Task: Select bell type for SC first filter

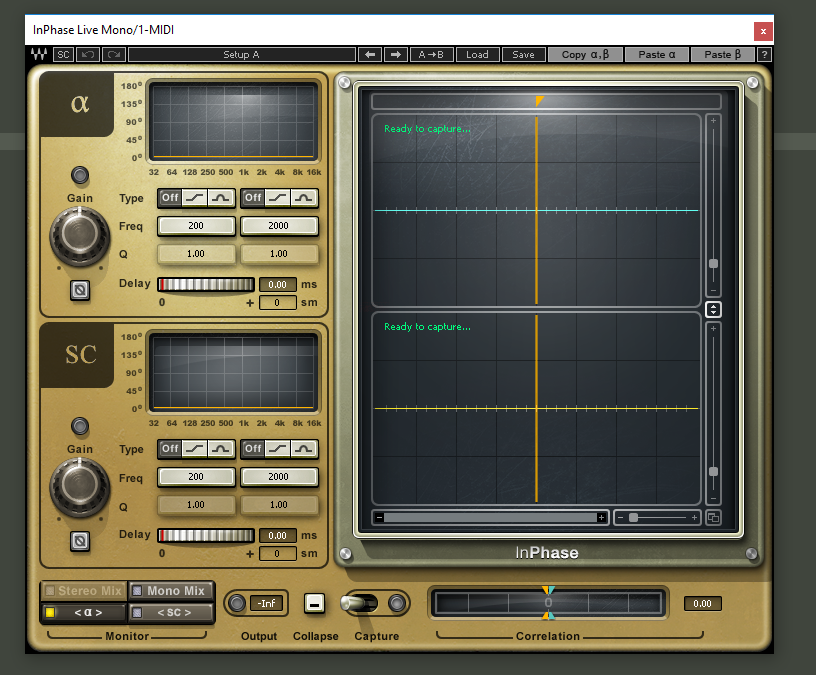Action: pos(221,449)
